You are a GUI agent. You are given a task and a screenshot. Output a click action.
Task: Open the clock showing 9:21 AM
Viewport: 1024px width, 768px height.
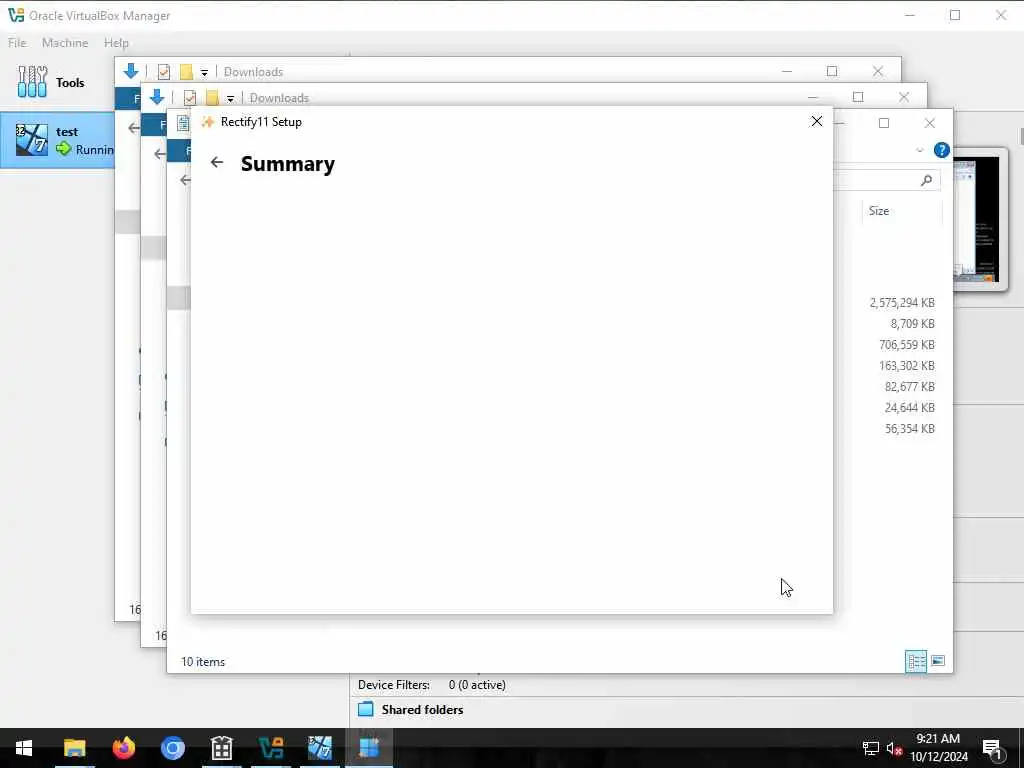(938, 748)
